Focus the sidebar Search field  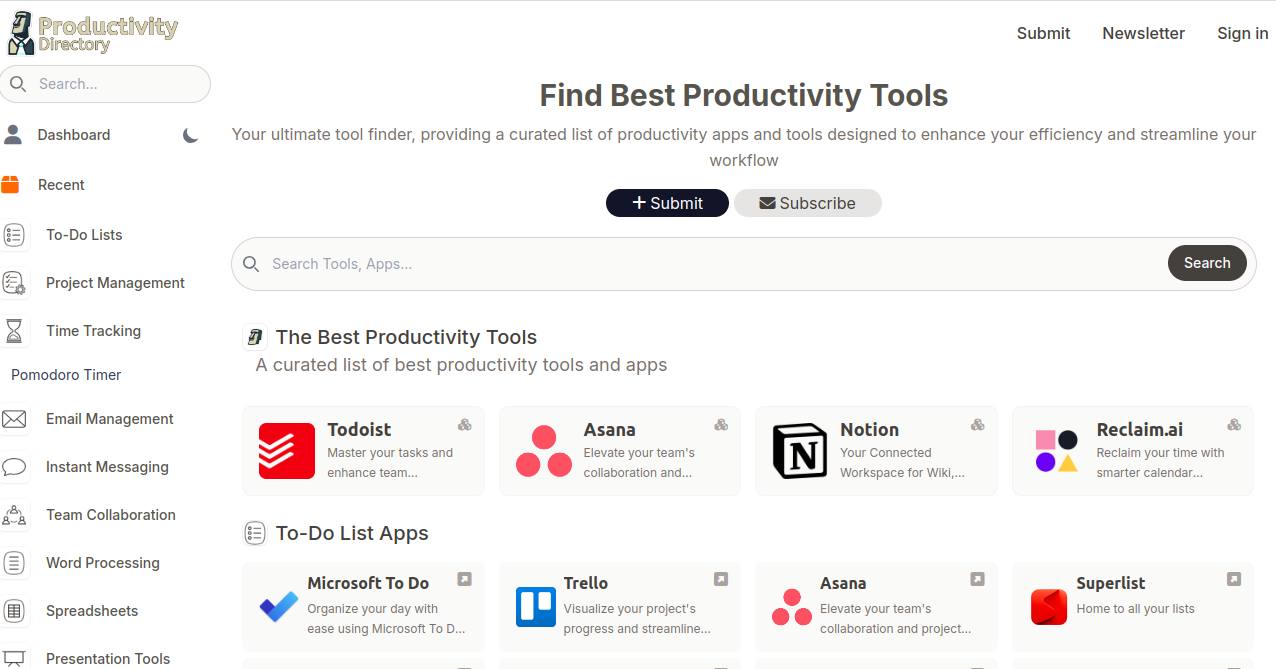[105, 84]
